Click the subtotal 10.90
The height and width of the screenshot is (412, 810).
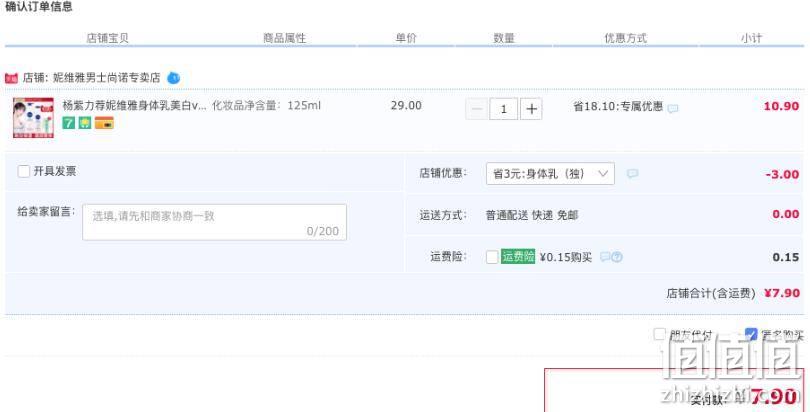pos(781,106)
